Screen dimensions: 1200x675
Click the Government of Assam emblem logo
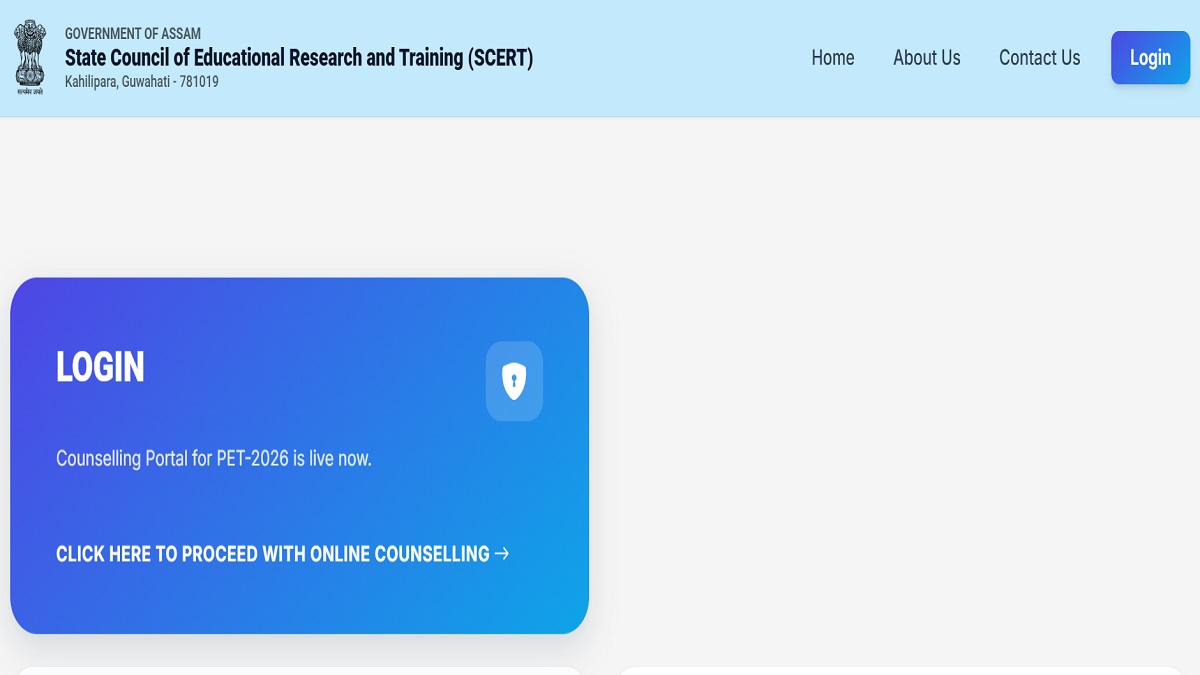(30, 57)
